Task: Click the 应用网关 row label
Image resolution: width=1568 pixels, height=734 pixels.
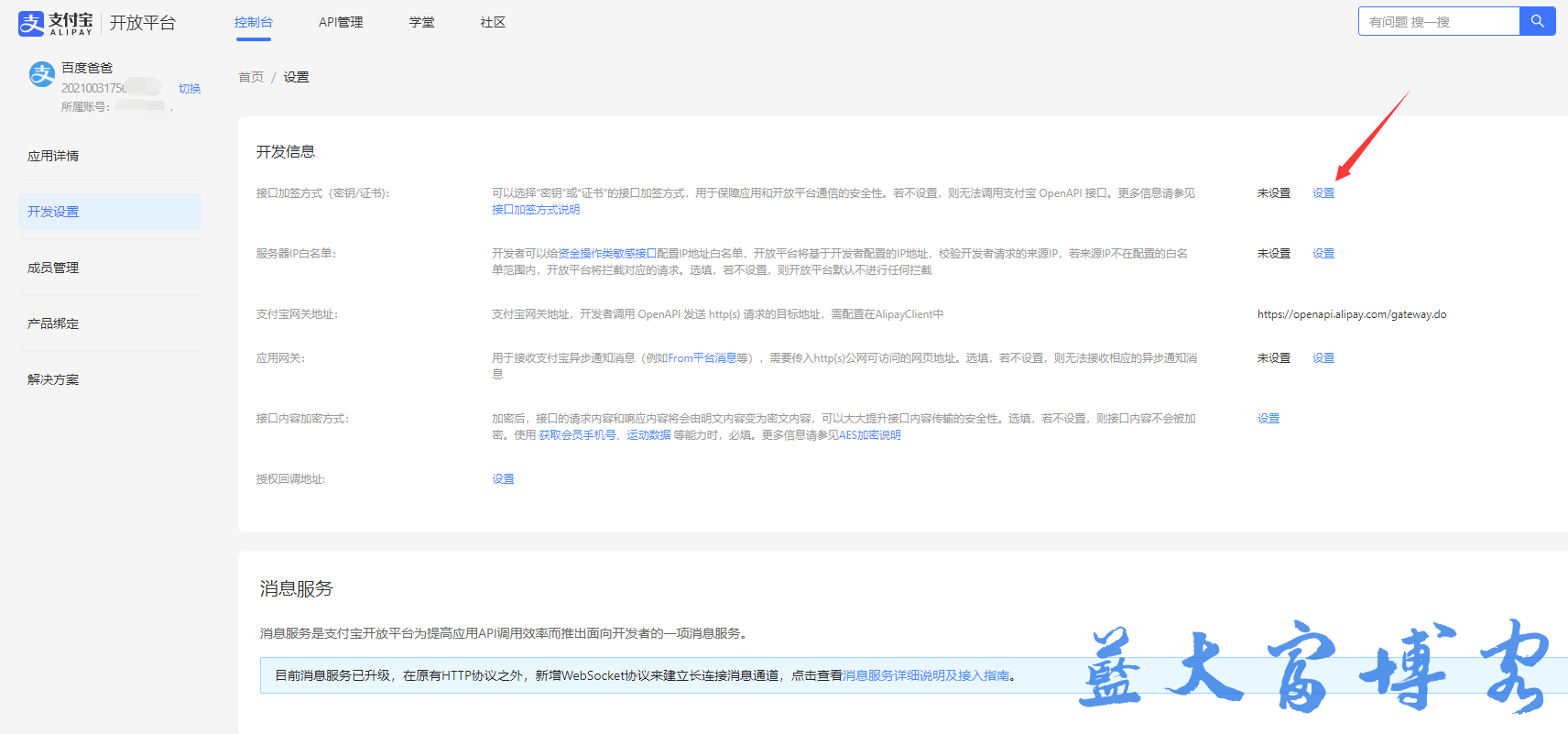Action: pos(280,358)
